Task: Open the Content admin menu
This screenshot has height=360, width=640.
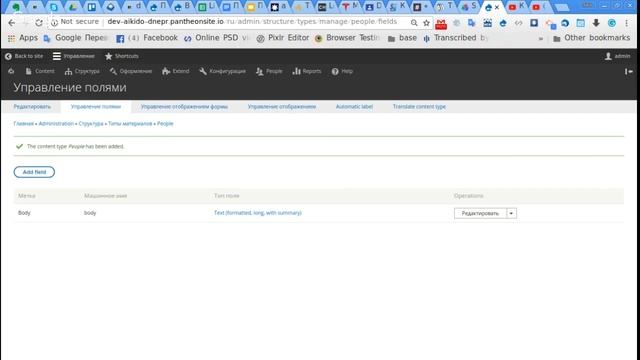Action: coord(40,71)
